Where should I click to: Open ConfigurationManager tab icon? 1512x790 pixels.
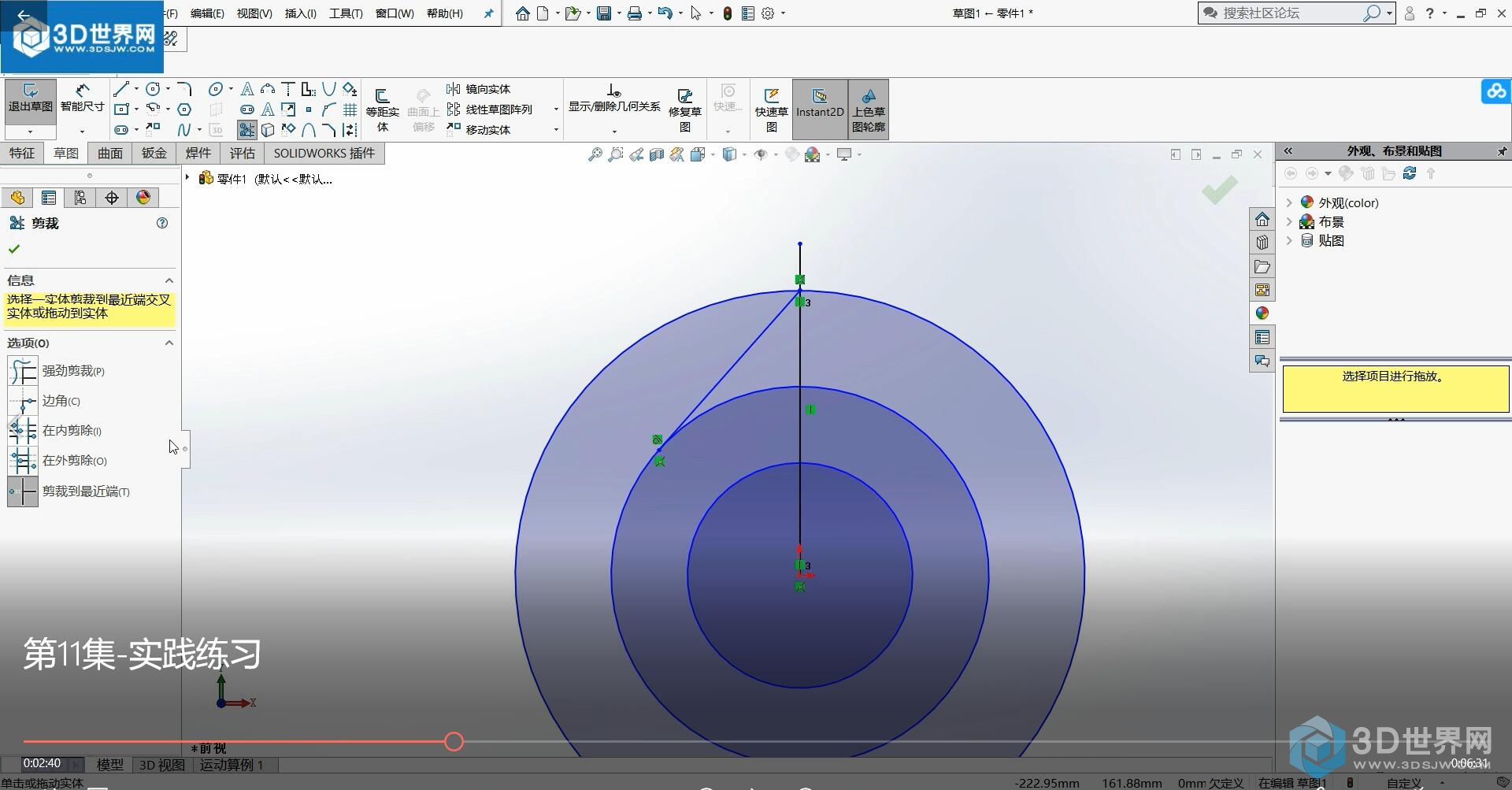[80, 197]
